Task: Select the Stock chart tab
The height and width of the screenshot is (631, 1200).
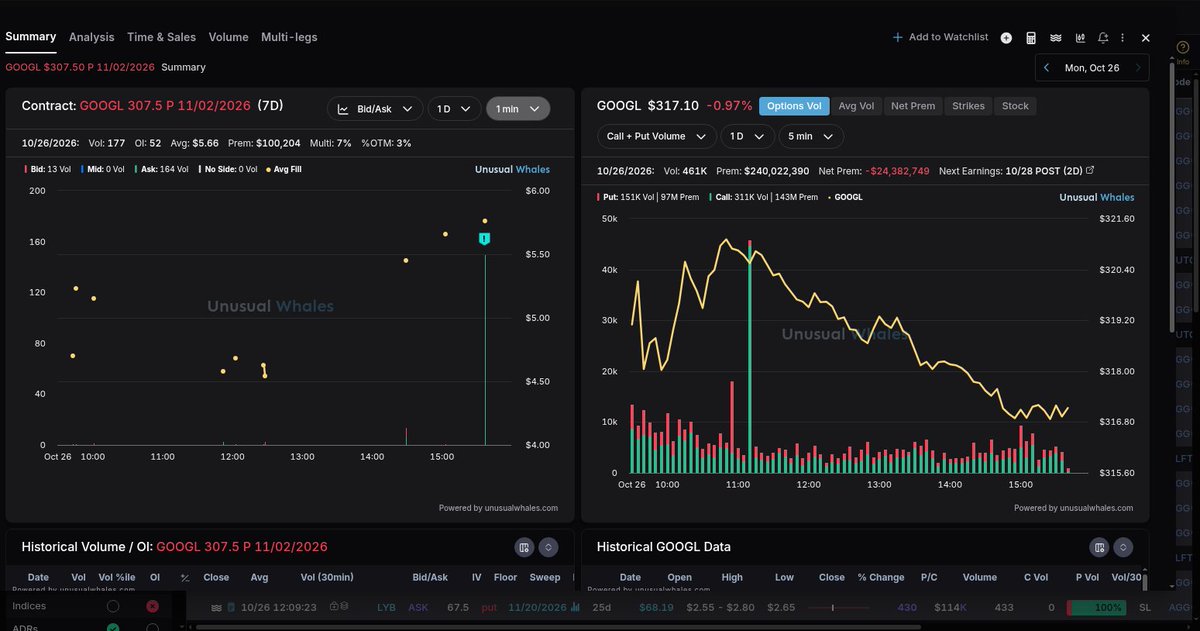Action: click(x=1015, y=106)
